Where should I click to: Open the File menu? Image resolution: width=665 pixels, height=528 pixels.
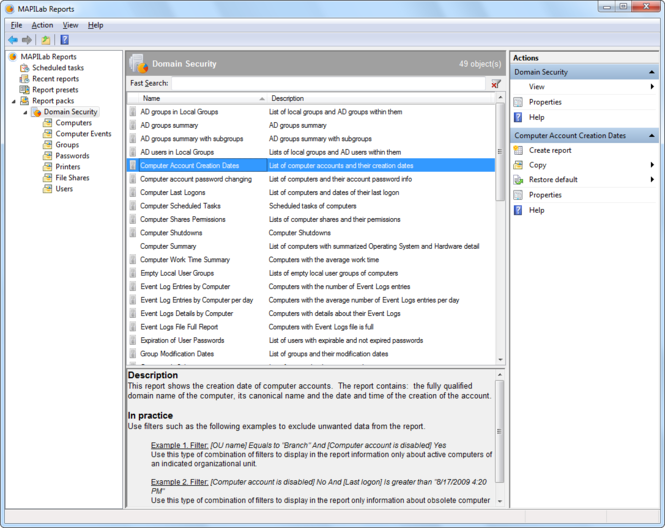click(16, 25)
